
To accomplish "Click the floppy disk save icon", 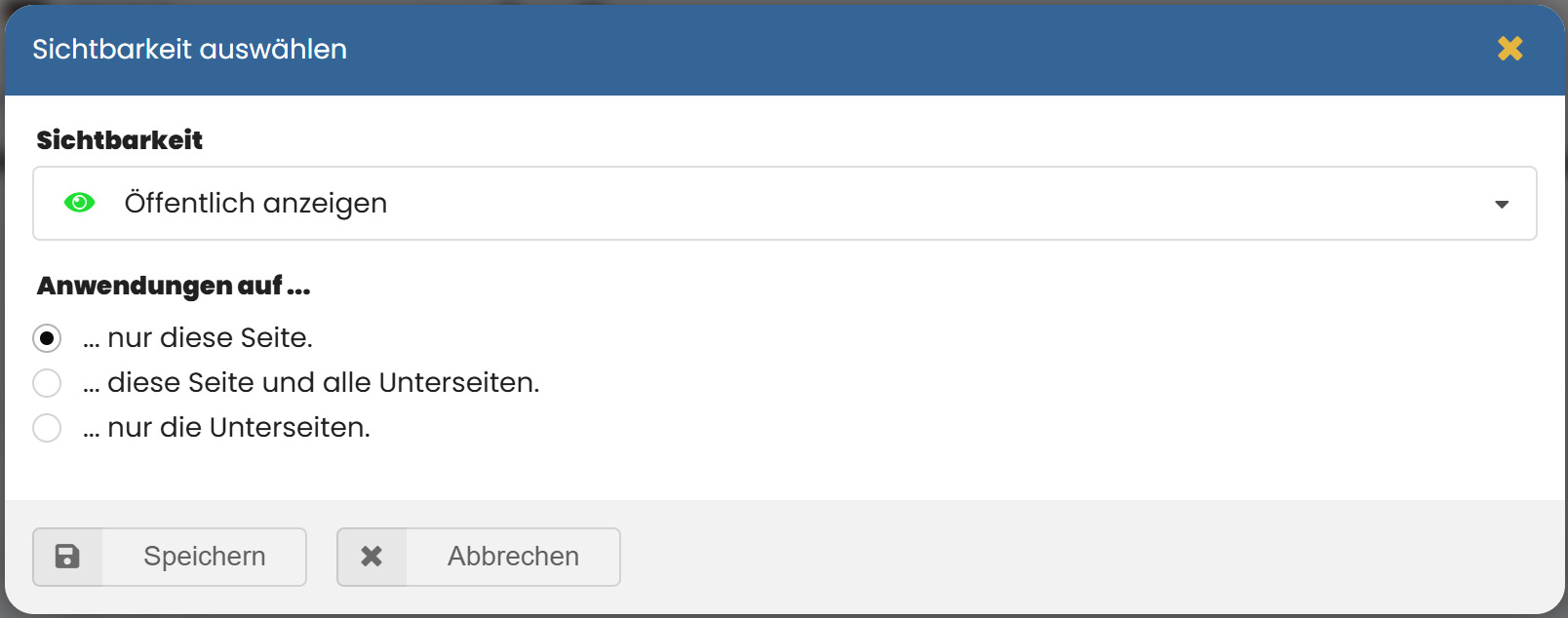I will pos(67,557).
